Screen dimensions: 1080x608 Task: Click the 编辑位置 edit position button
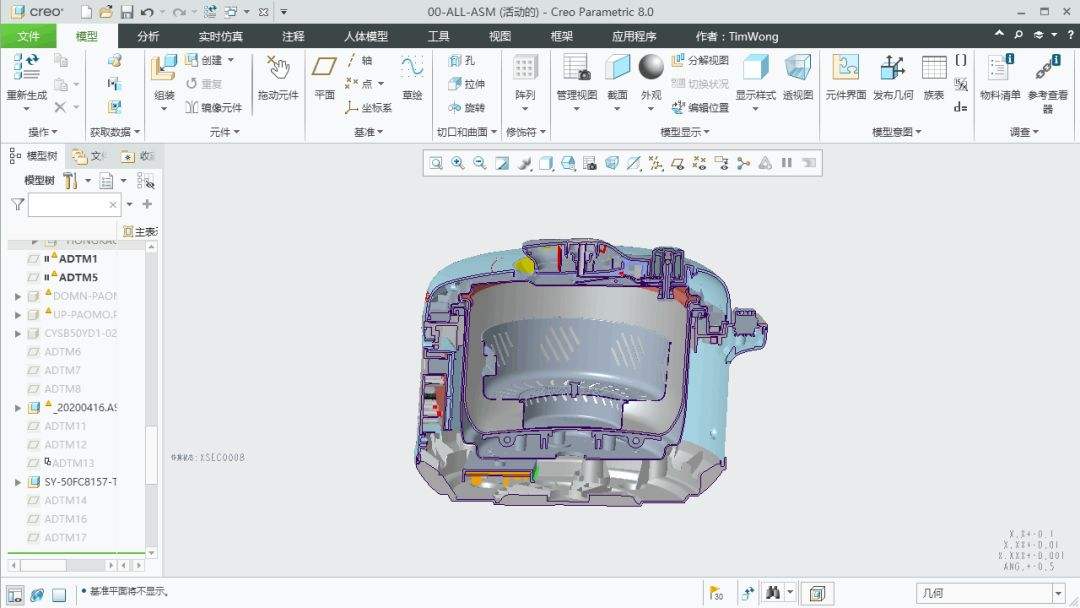click(x=700, y=107)
